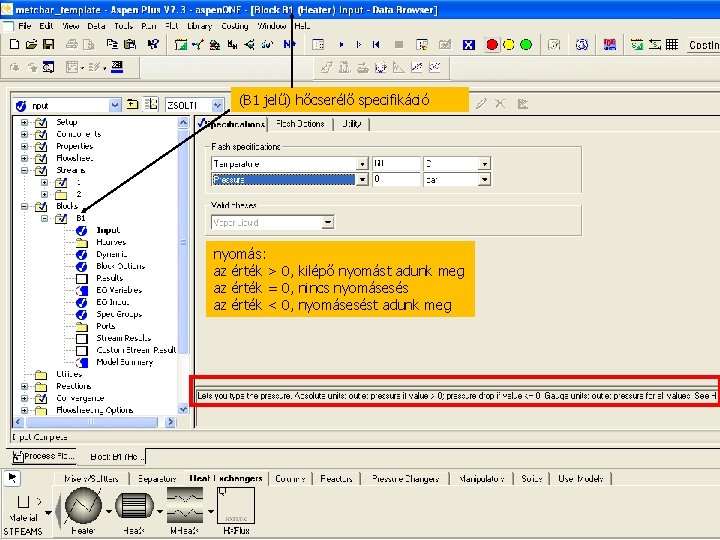Click the grid table icon in toolbar
Image resolution: width=720 pixels, height=540 pixels.
[x=672, y=45]
